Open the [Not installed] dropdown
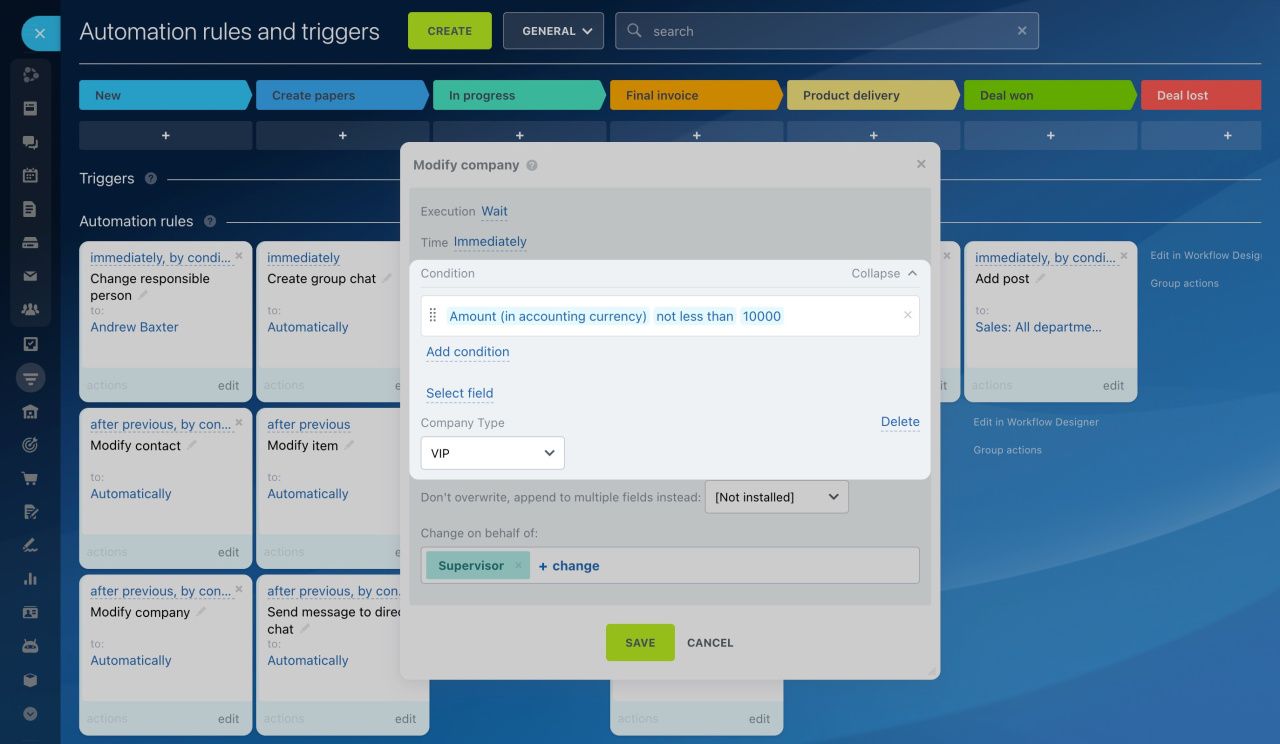The image size is (1280, 744). pos(777,497)
